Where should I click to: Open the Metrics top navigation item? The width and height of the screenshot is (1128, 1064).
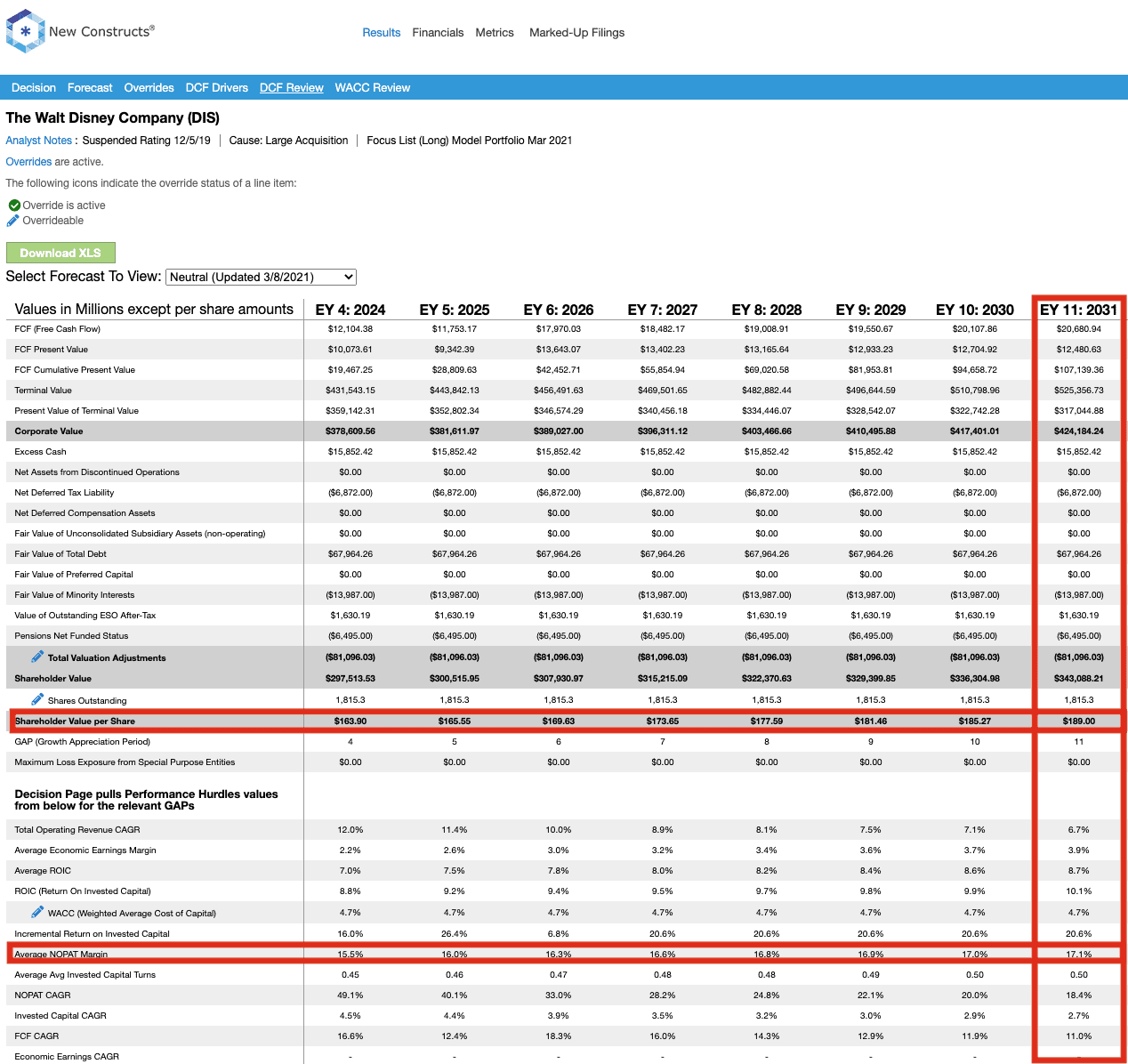[x=495, y=33]
